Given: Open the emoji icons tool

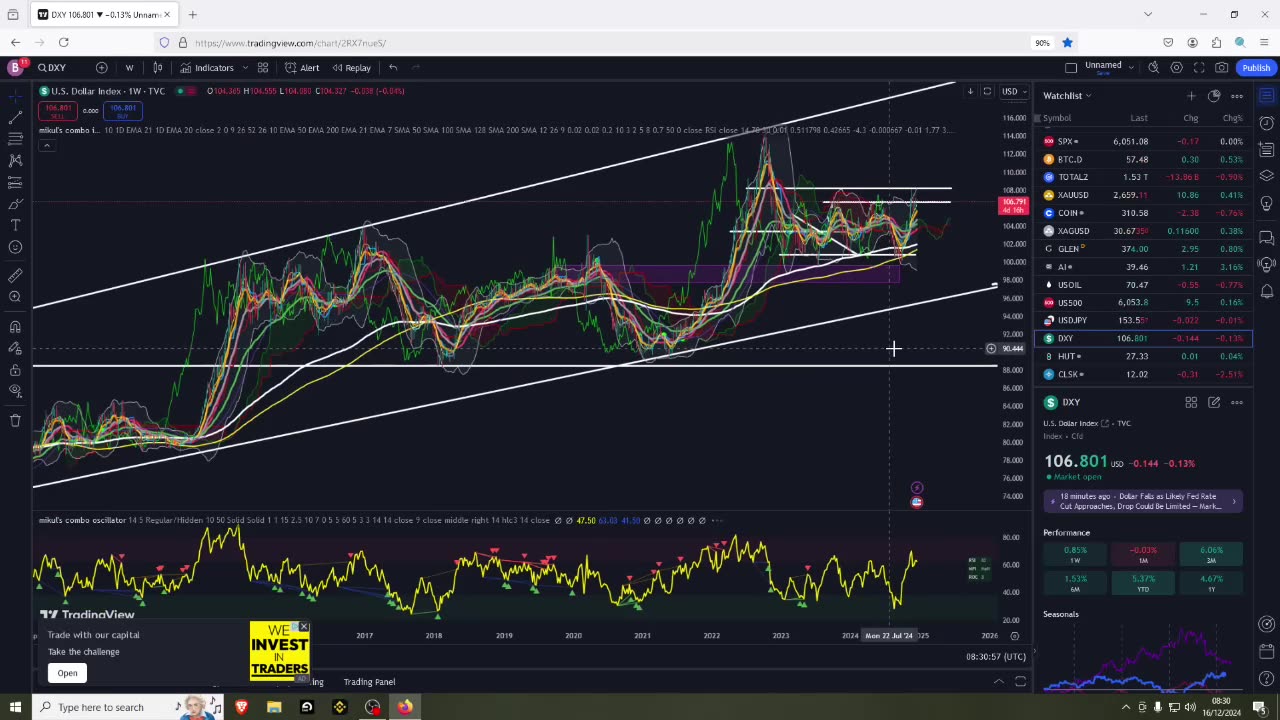Looking at the screenshot, I should click(x=15, y=248).
